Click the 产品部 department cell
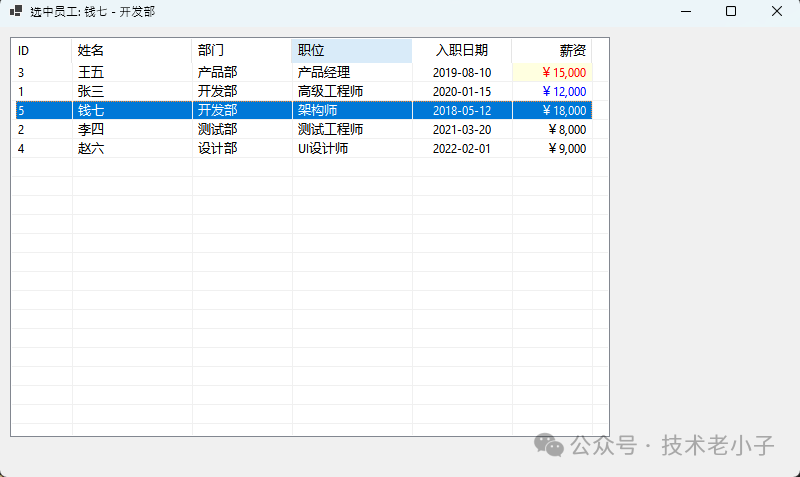This screenshot has height=477, width=800. tap(217, 72)
